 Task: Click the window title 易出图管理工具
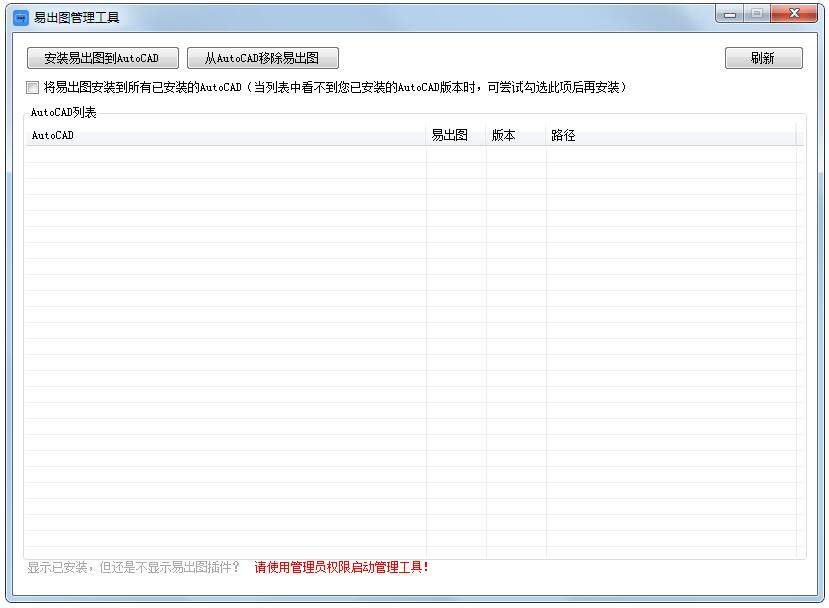coord(77,14)
